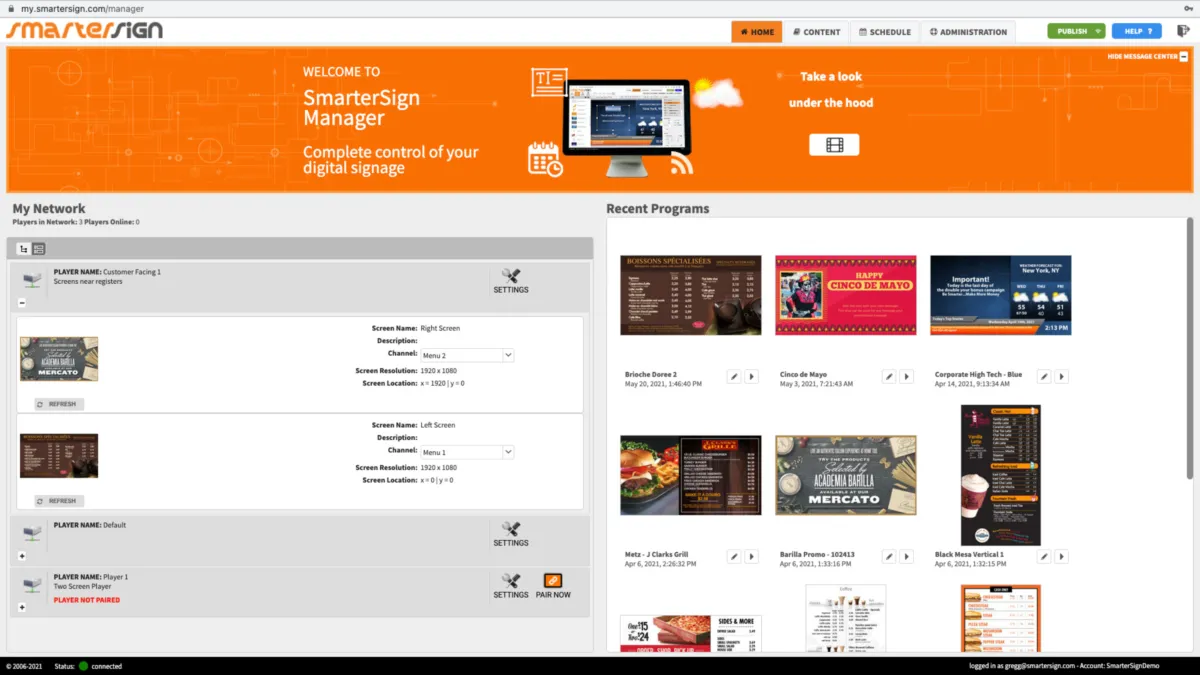This screenshot has width=1200, height=675.
Task: Switch network to tree view icon
Action: tap(24, 249)
